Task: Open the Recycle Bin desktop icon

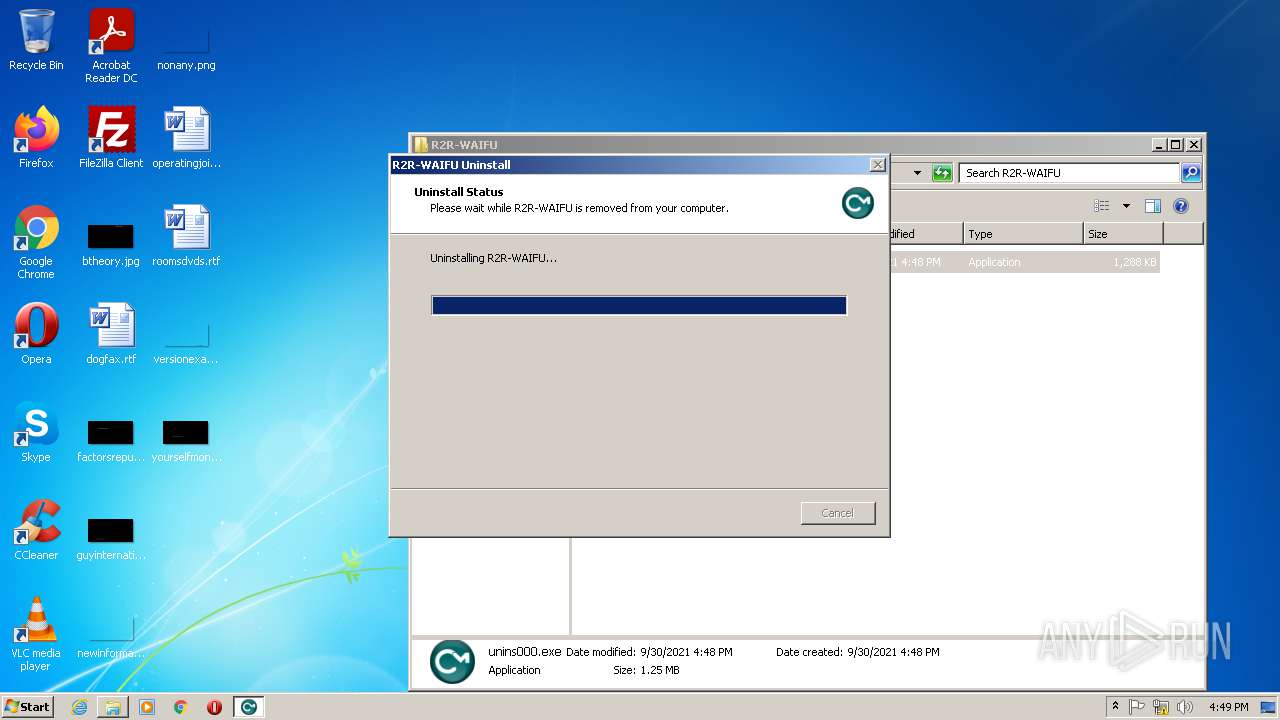Action: [x=36, y=40]
